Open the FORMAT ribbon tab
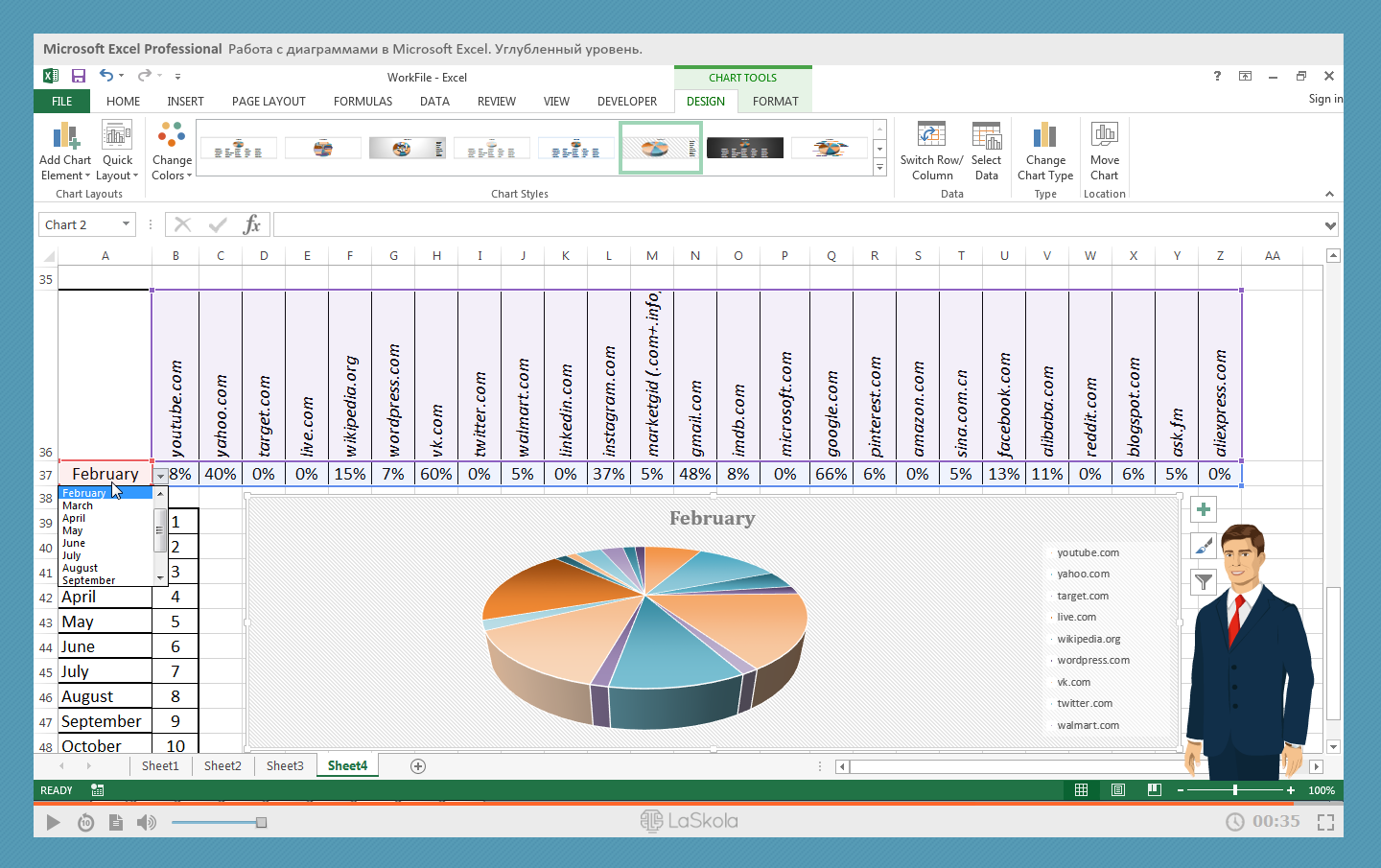Image resolution: width=1381 pixels, height=868 pixels. (x=775, y=101)
